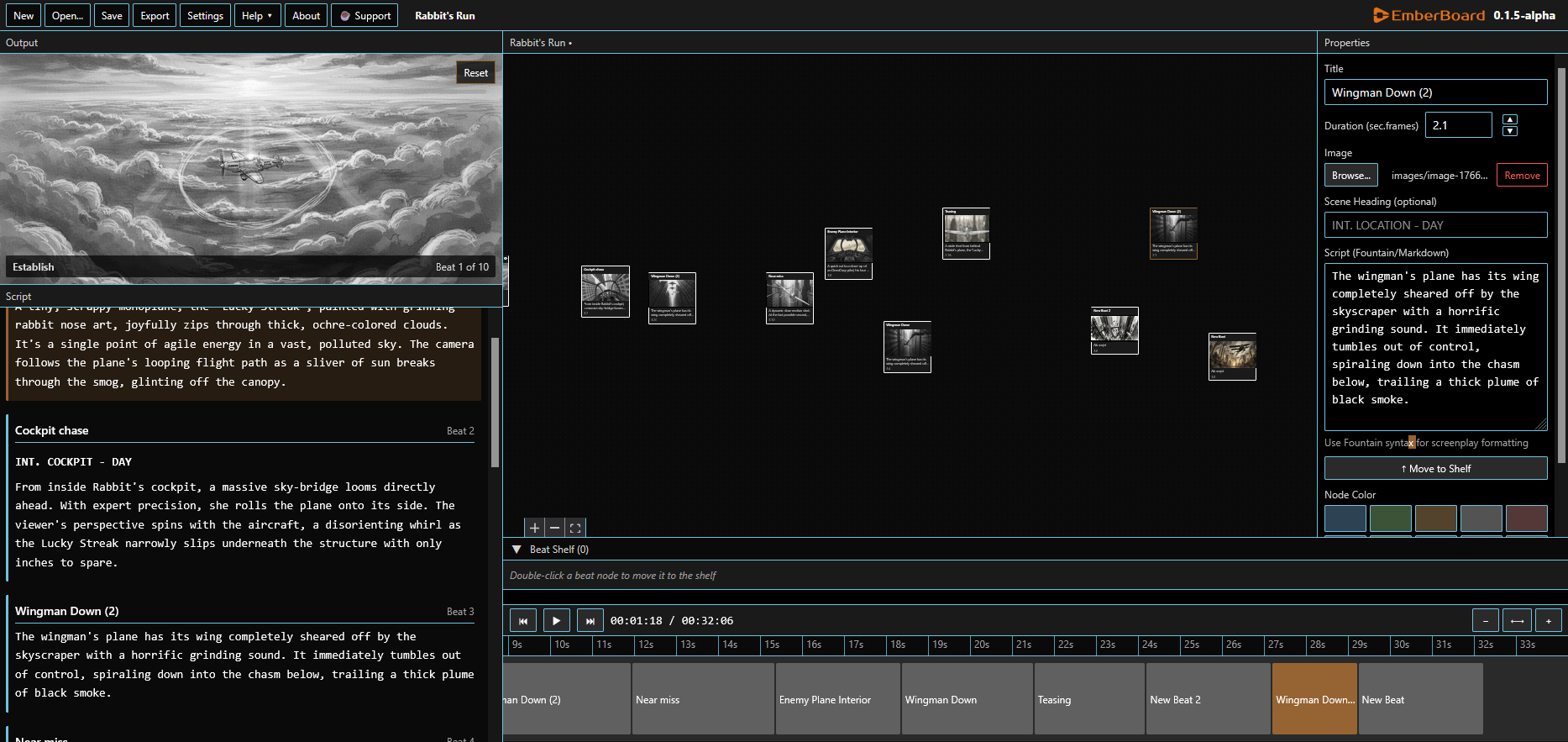Click the Scene Heading input field
This screenshot has height=742, width=1568.
tap(1435, 225)
